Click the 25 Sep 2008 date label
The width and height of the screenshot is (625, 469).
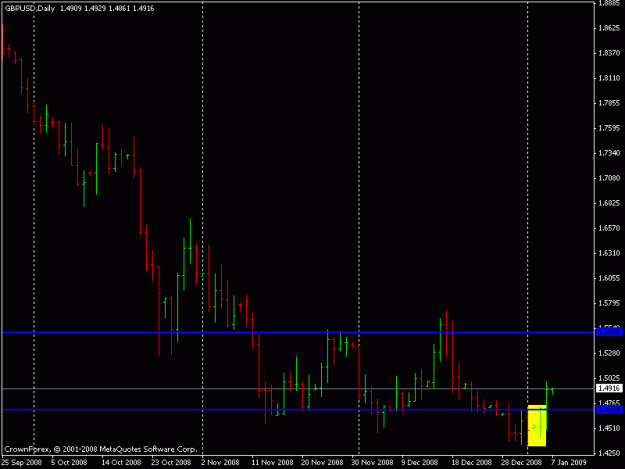click(22, 462)
